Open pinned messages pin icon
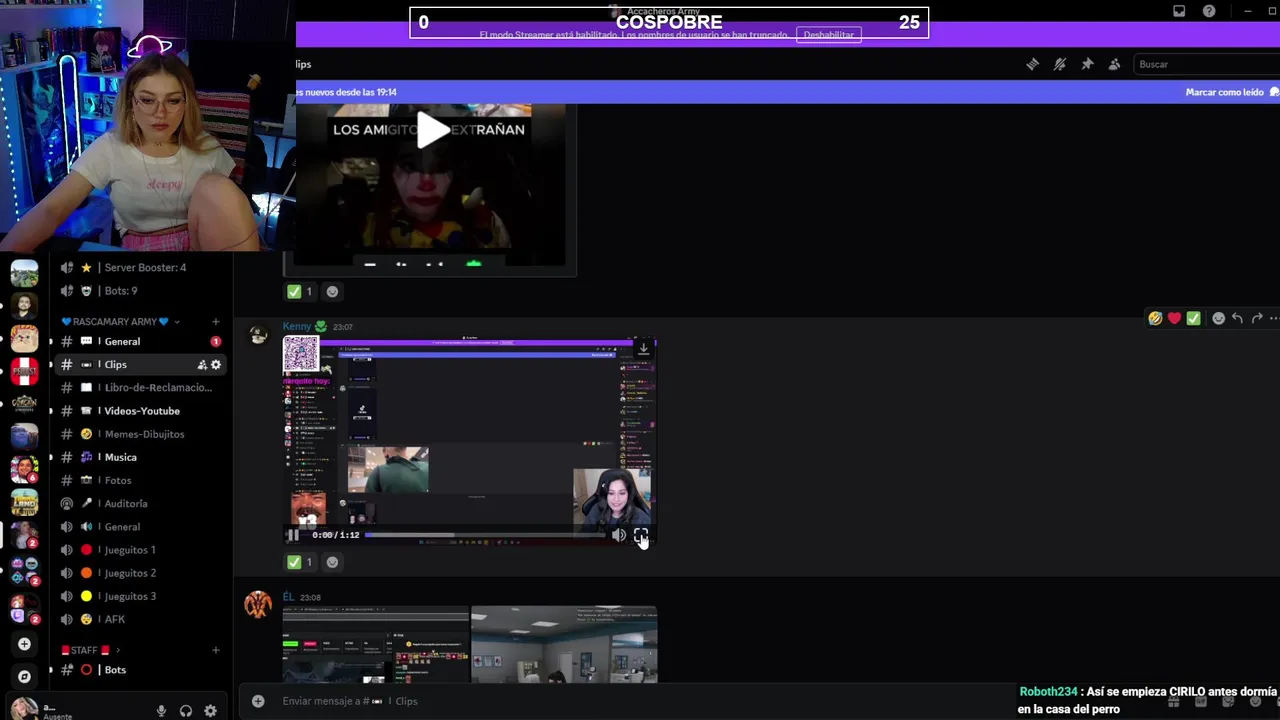The width and height of the screenshot is (1280, 720). pyautogui.click(x=1087, y=64)
